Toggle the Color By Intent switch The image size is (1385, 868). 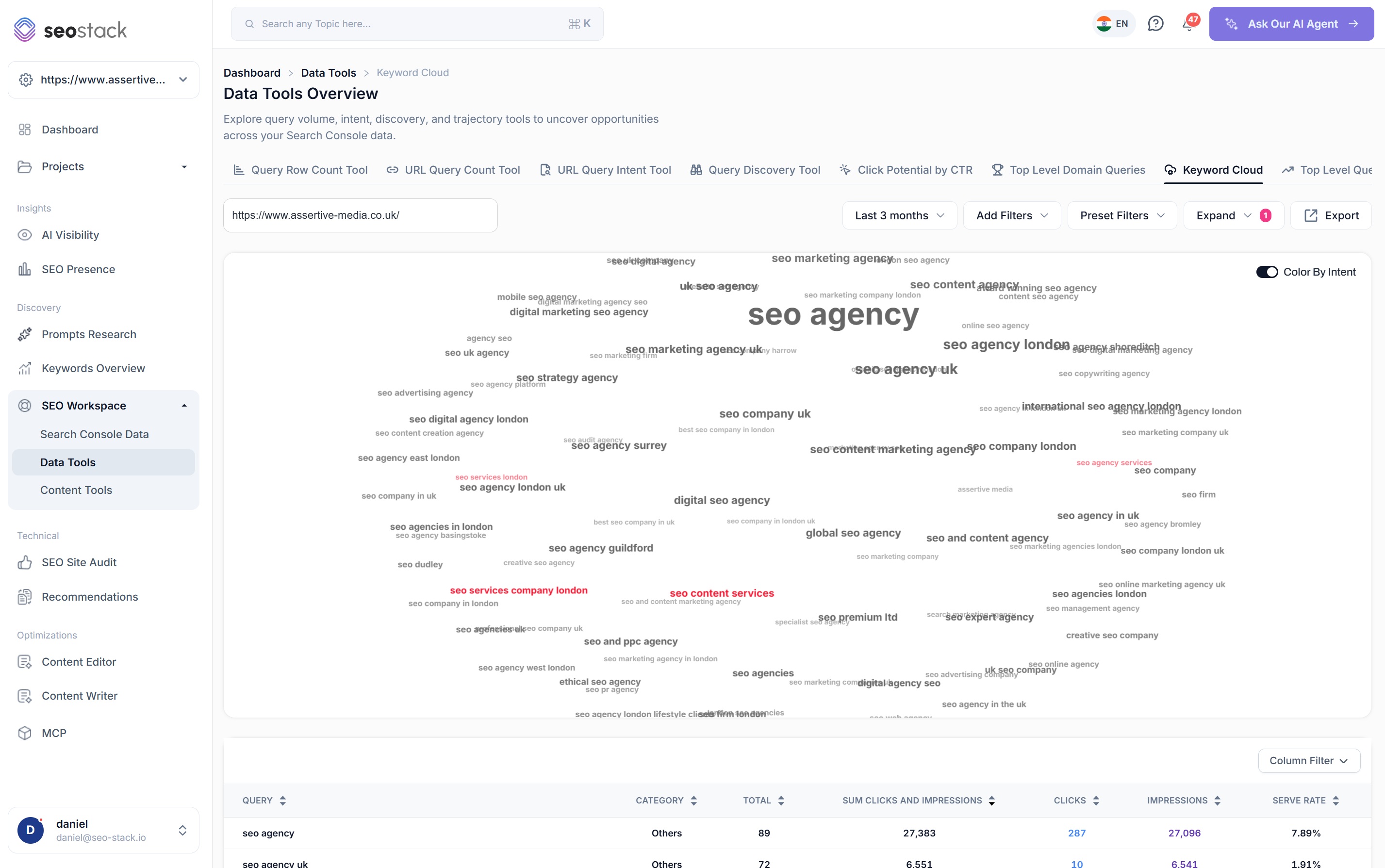coord(1267,272)
